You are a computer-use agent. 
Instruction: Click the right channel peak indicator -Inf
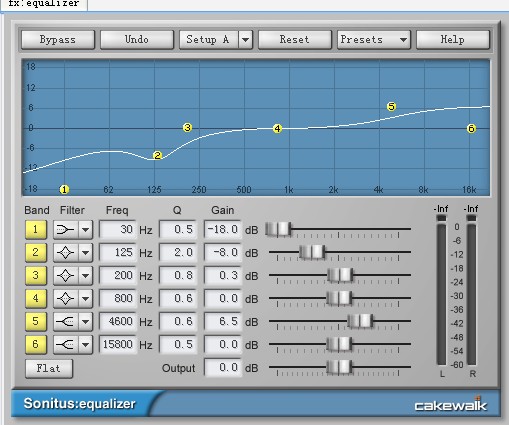click(x=471, y=209)
